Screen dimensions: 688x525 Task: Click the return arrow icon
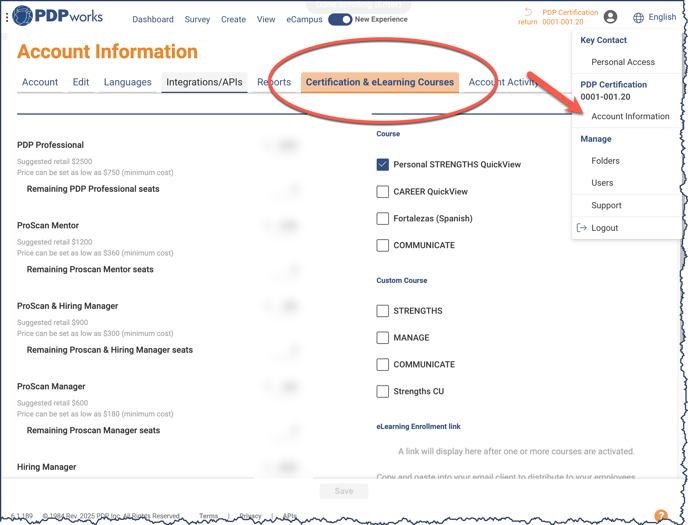528,12
